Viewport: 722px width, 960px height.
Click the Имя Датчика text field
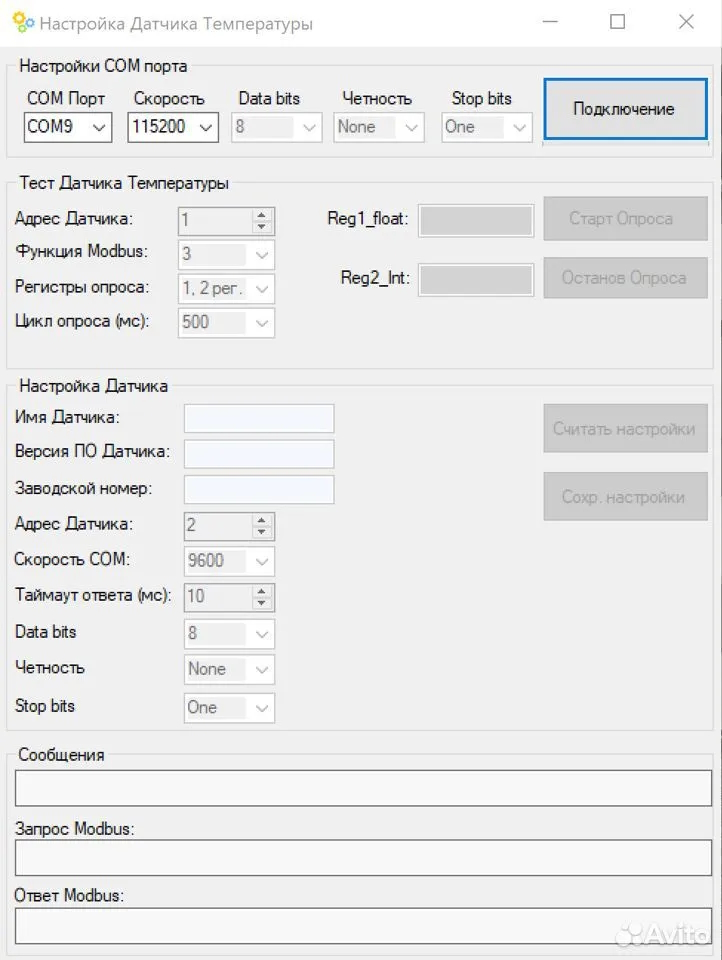pyautogui.click(x=259, y=418)
